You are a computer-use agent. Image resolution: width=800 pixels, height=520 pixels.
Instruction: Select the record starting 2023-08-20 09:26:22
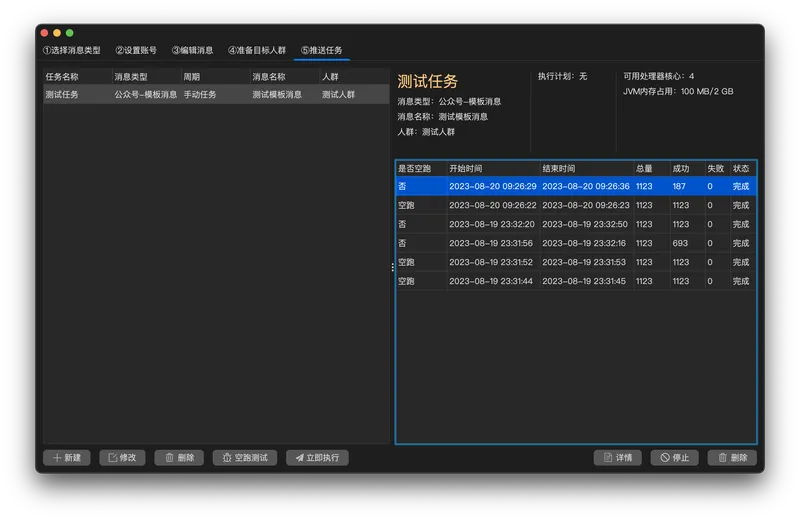pos(576,205)
